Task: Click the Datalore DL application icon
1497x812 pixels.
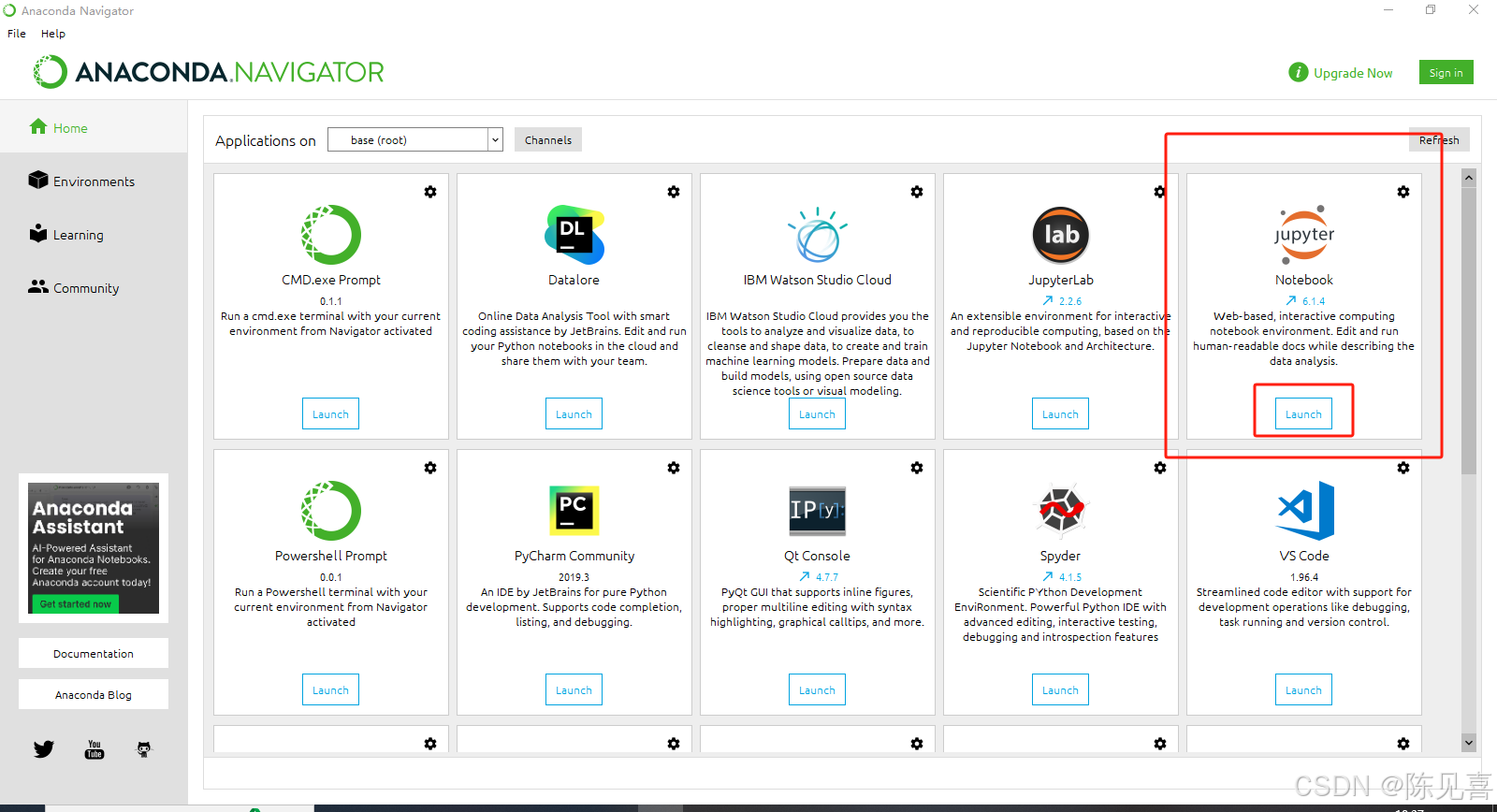Action: 574,235
